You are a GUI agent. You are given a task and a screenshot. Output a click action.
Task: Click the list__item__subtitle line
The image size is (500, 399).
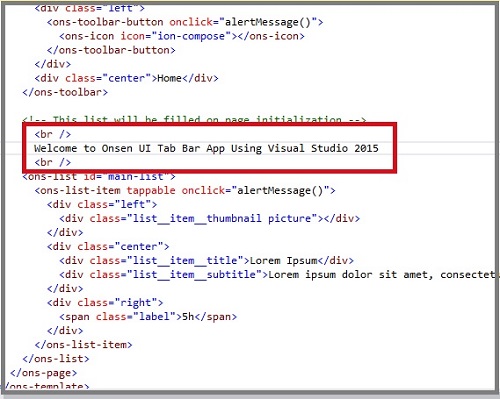[x=279, y=275]
